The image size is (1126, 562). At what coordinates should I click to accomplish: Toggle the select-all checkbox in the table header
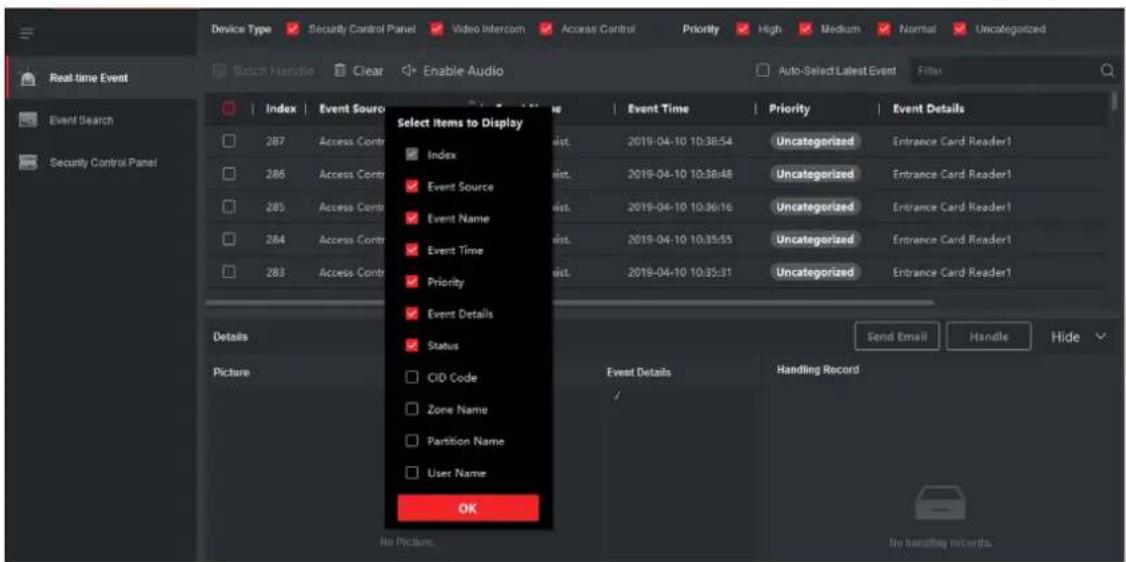(x=231, y=109)
